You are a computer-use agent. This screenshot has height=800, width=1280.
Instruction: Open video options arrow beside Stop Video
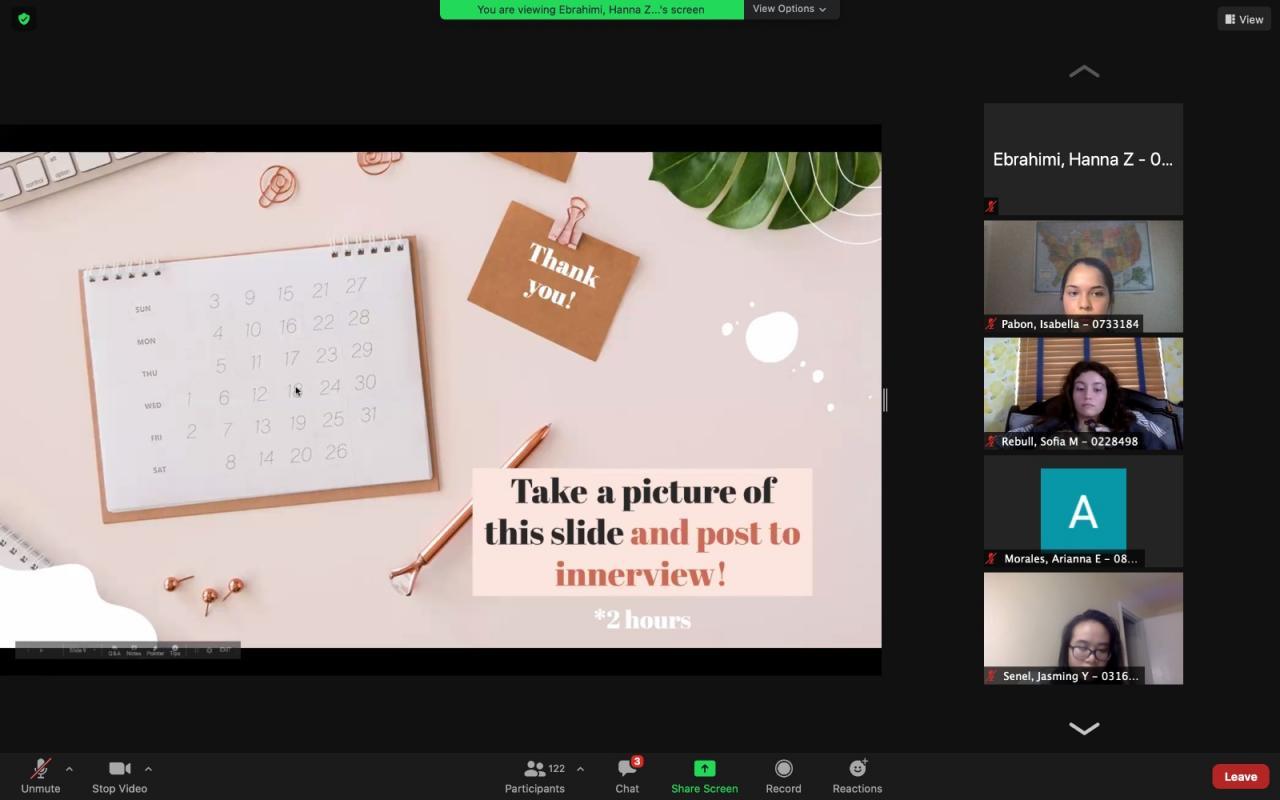[x=148, y=769]
